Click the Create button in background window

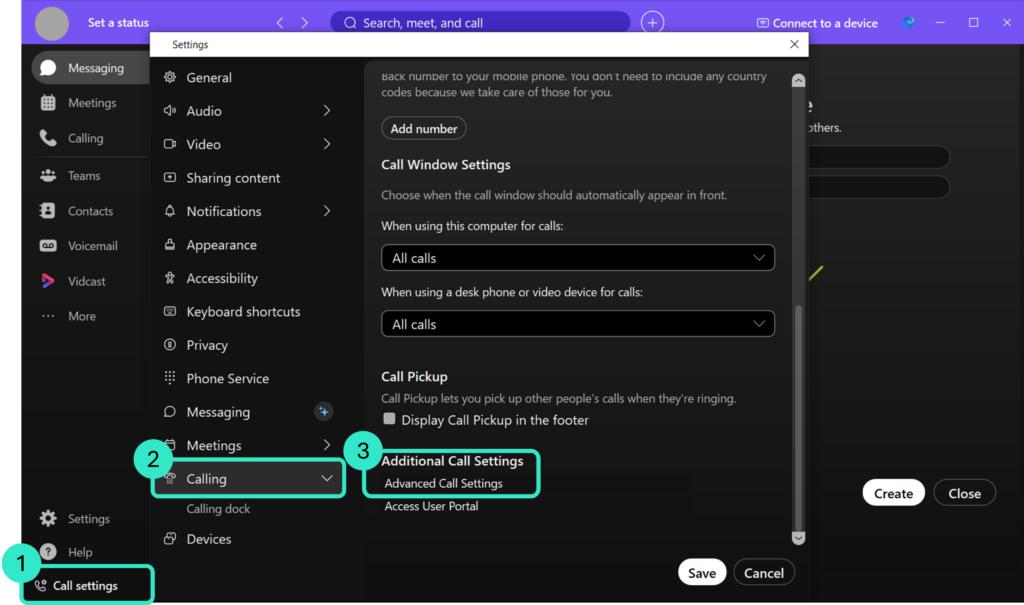893,493
